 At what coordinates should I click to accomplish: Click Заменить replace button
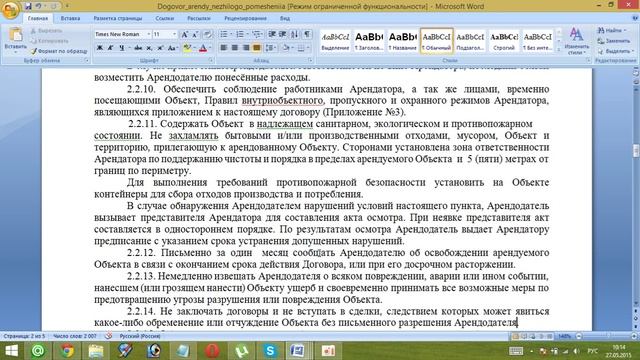click(x=614, y=41)
